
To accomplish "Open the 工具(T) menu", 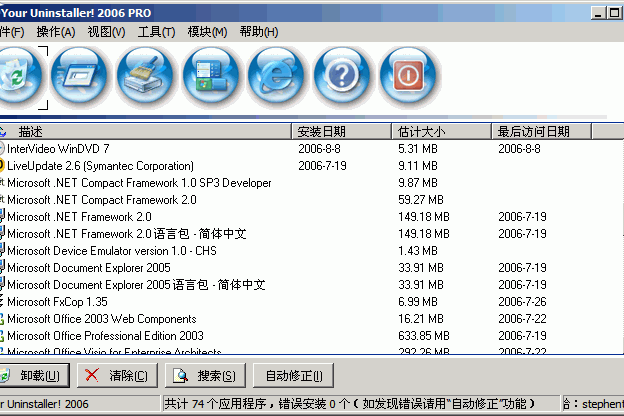I will (156, 32).
